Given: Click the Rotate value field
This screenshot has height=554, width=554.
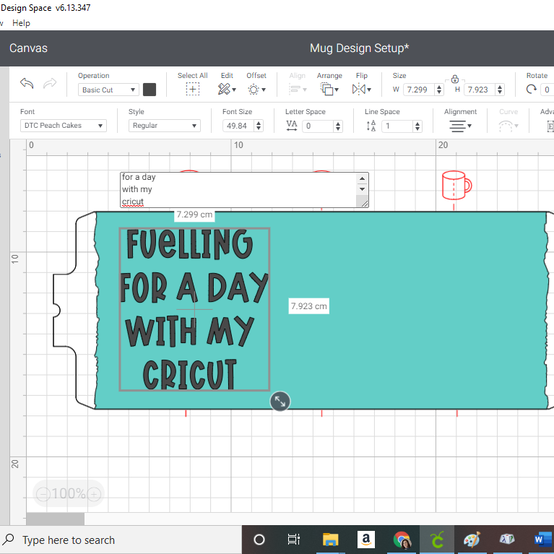Looking at the screenshot, I should [547, 90].
